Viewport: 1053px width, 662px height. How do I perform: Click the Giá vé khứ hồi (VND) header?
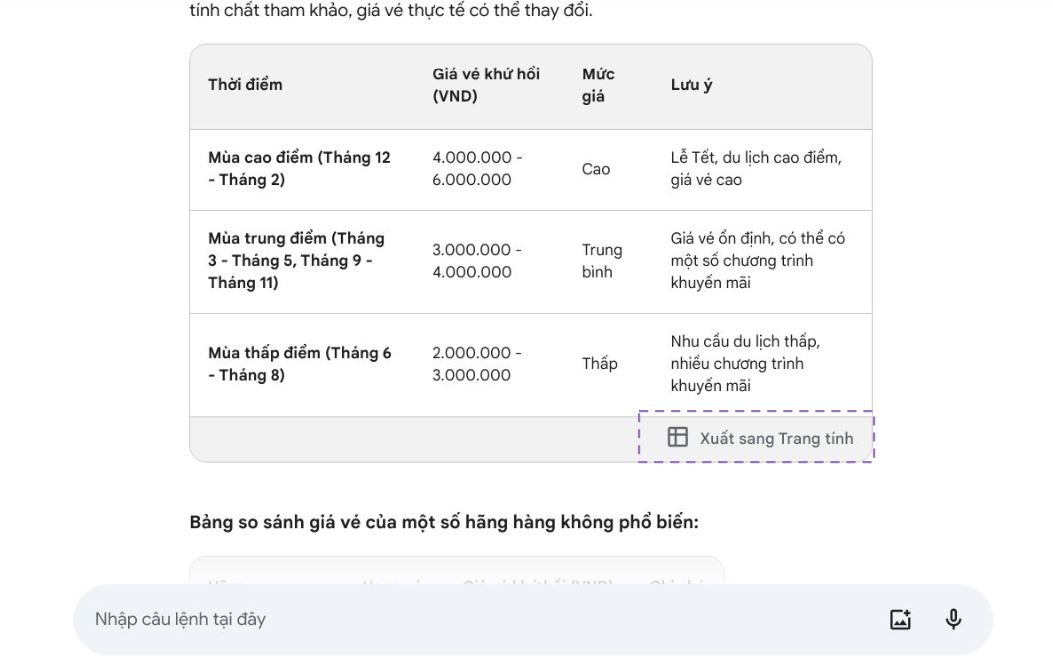[486, 84]
